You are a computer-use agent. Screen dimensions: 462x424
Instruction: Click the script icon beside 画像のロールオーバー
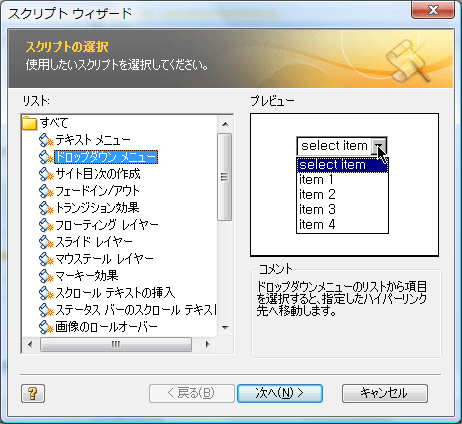point(46,327)
